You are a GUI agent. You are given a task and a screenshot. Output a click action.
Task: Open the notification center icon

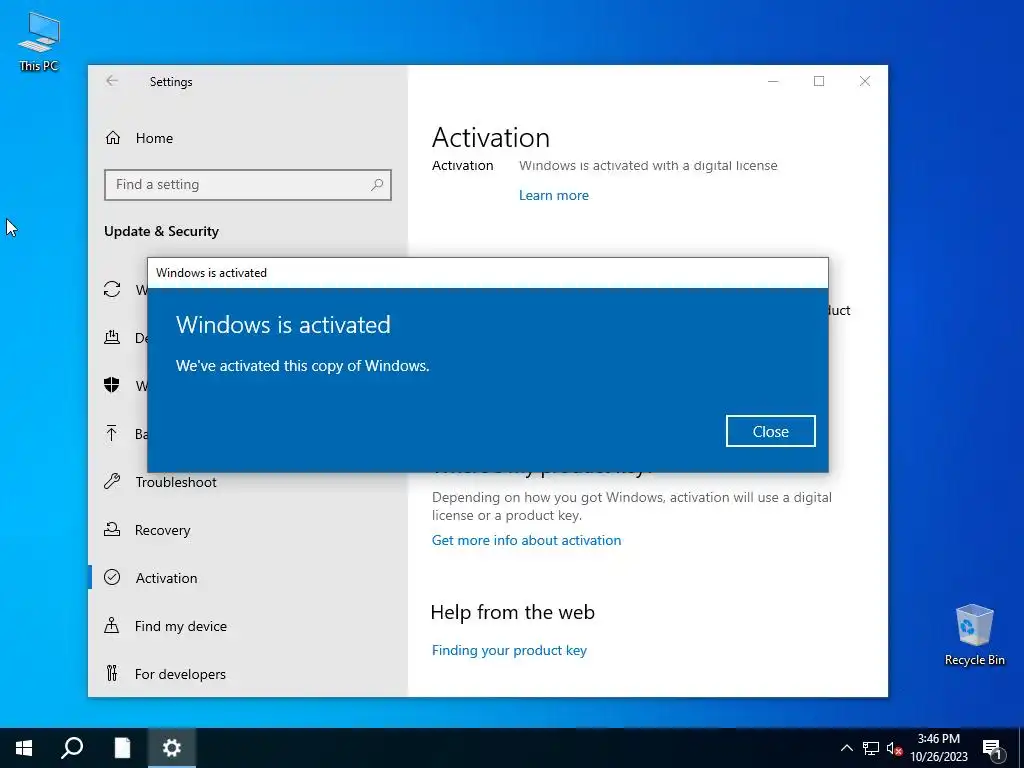click(992, 748)
